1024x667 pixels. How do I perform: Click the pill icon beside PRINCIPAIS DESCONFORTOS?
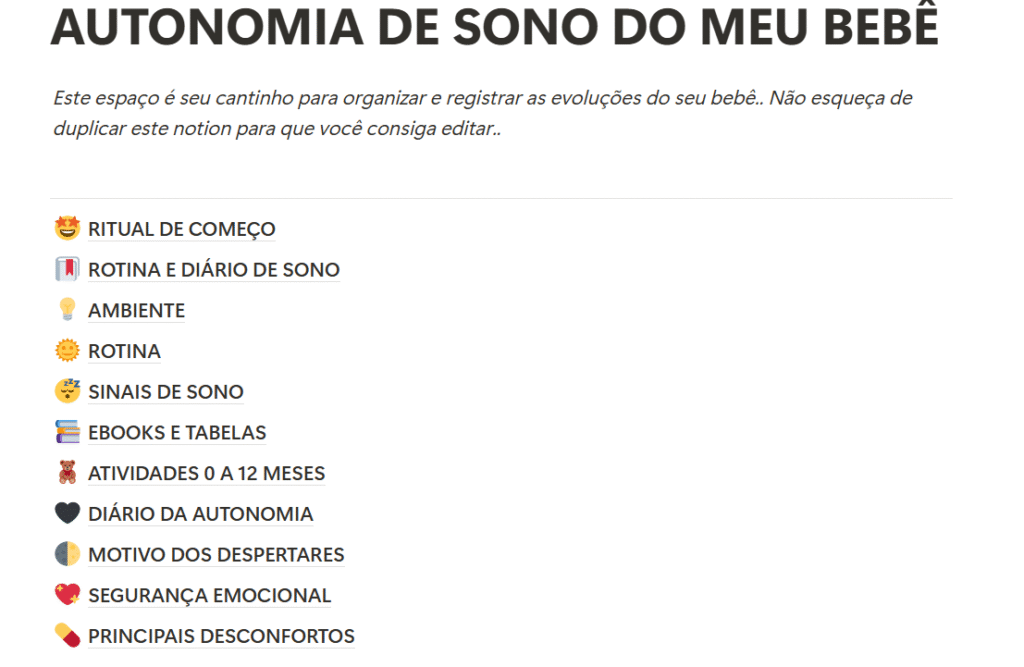click(67, 636)
